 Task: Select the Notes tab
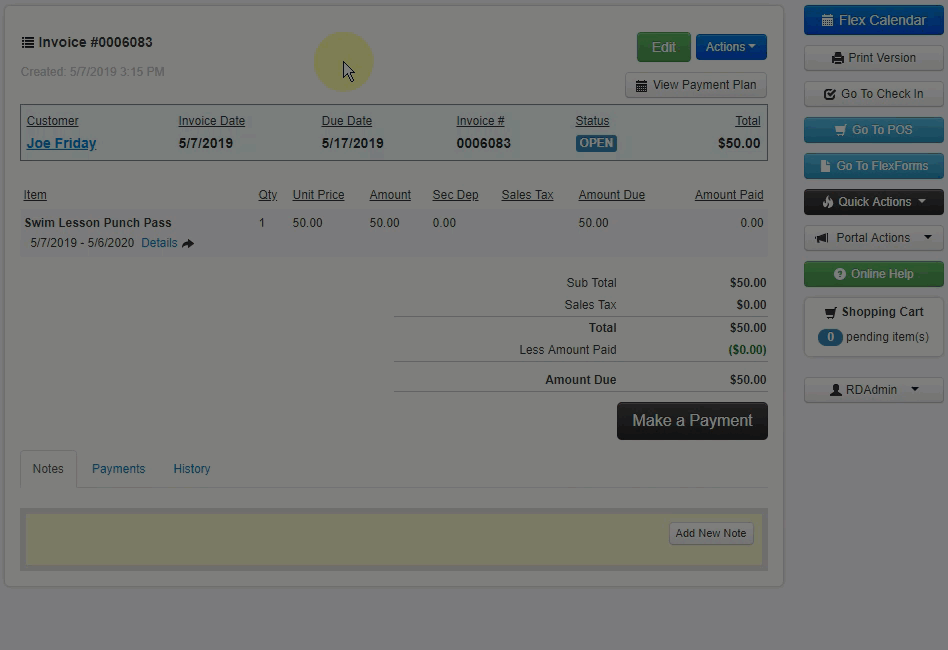pyautogui.click(x=48, y=469)
